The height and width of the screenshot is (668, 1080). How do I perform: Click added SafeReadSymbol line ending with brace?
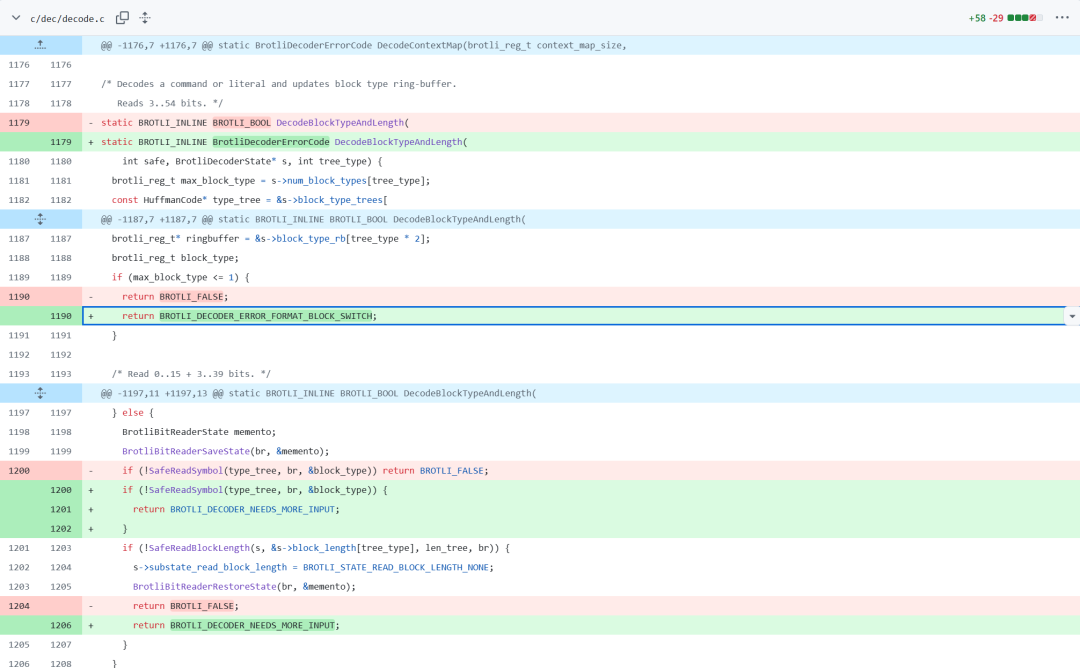tap(255, 490)
